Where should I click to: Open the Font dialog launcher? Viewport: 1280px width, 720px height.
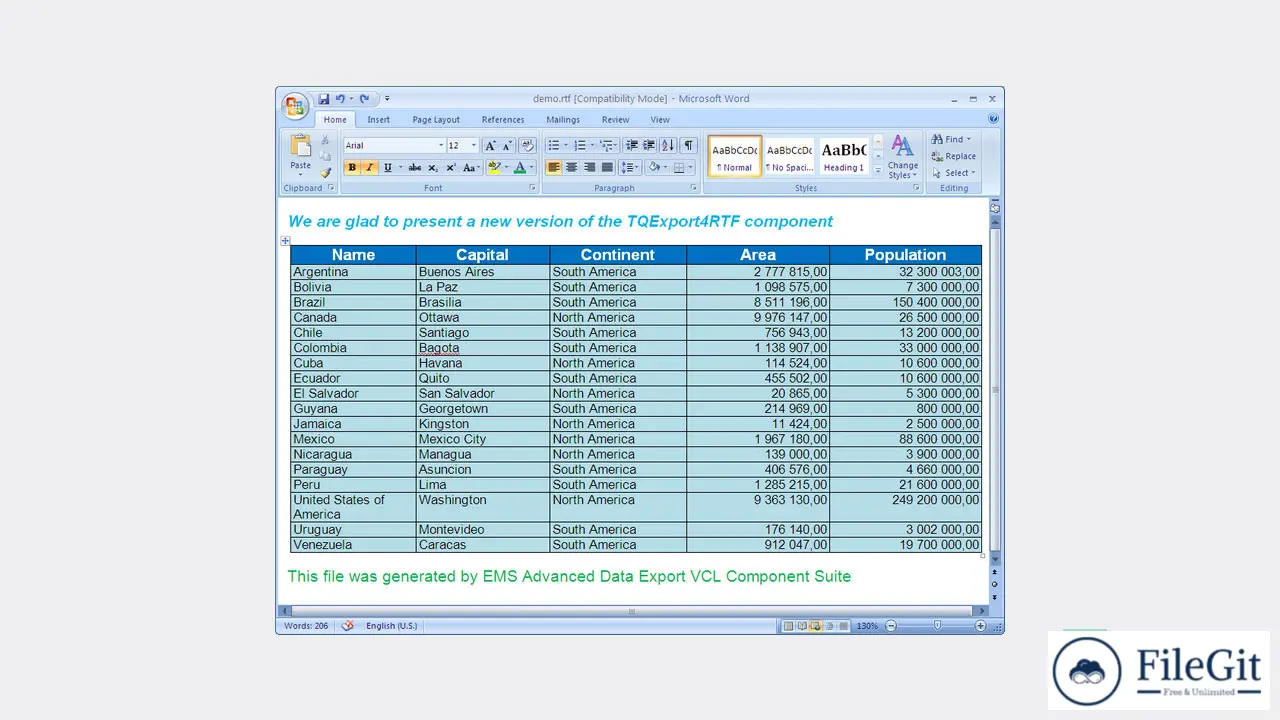point(530,188)
